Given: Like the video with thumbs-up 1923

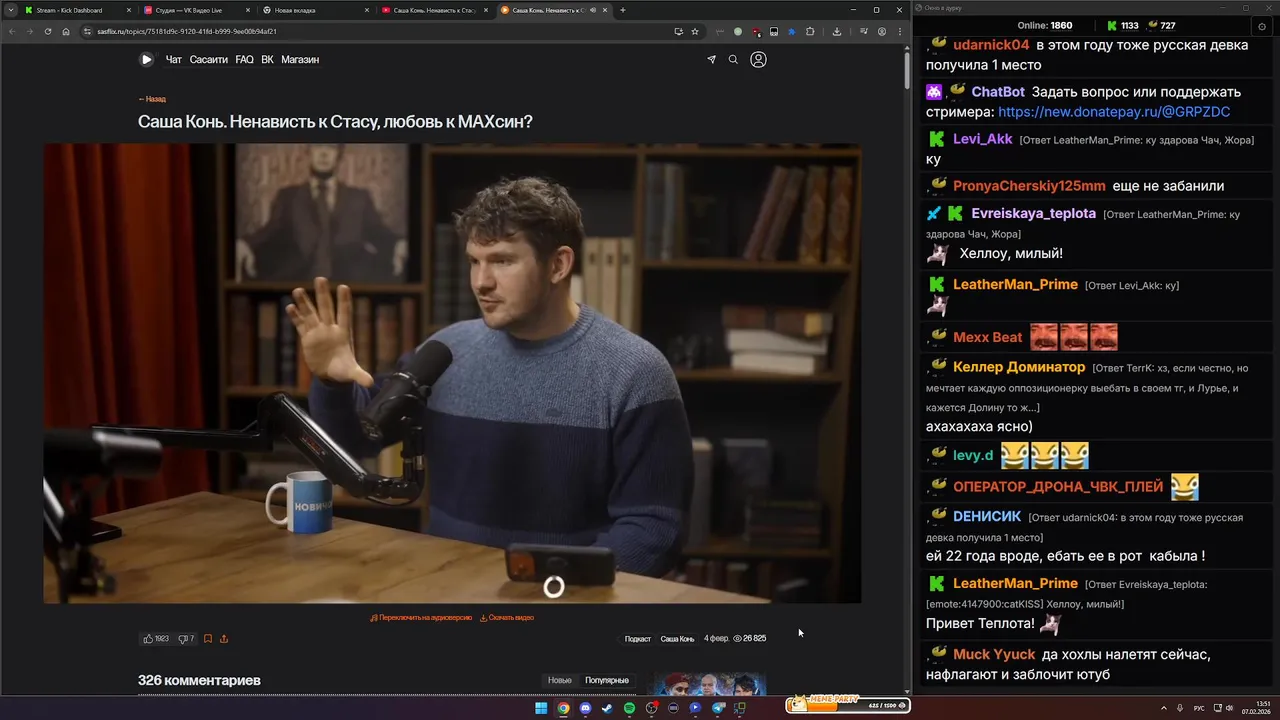Looking at the screenshot, I should pos(156,638).
